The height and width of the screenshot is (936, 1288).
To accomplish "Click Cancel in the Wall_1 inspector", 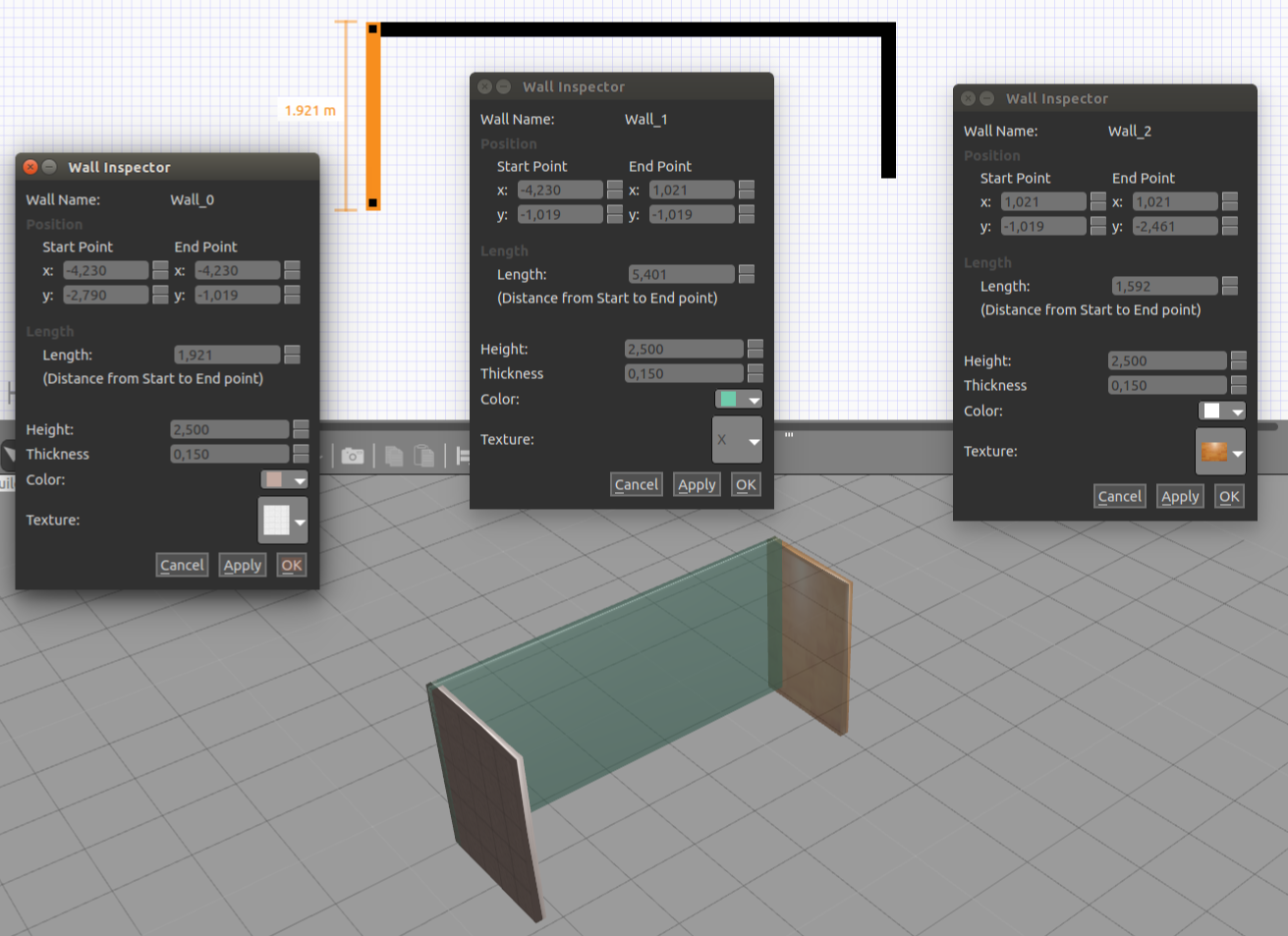I will (637, 484).
